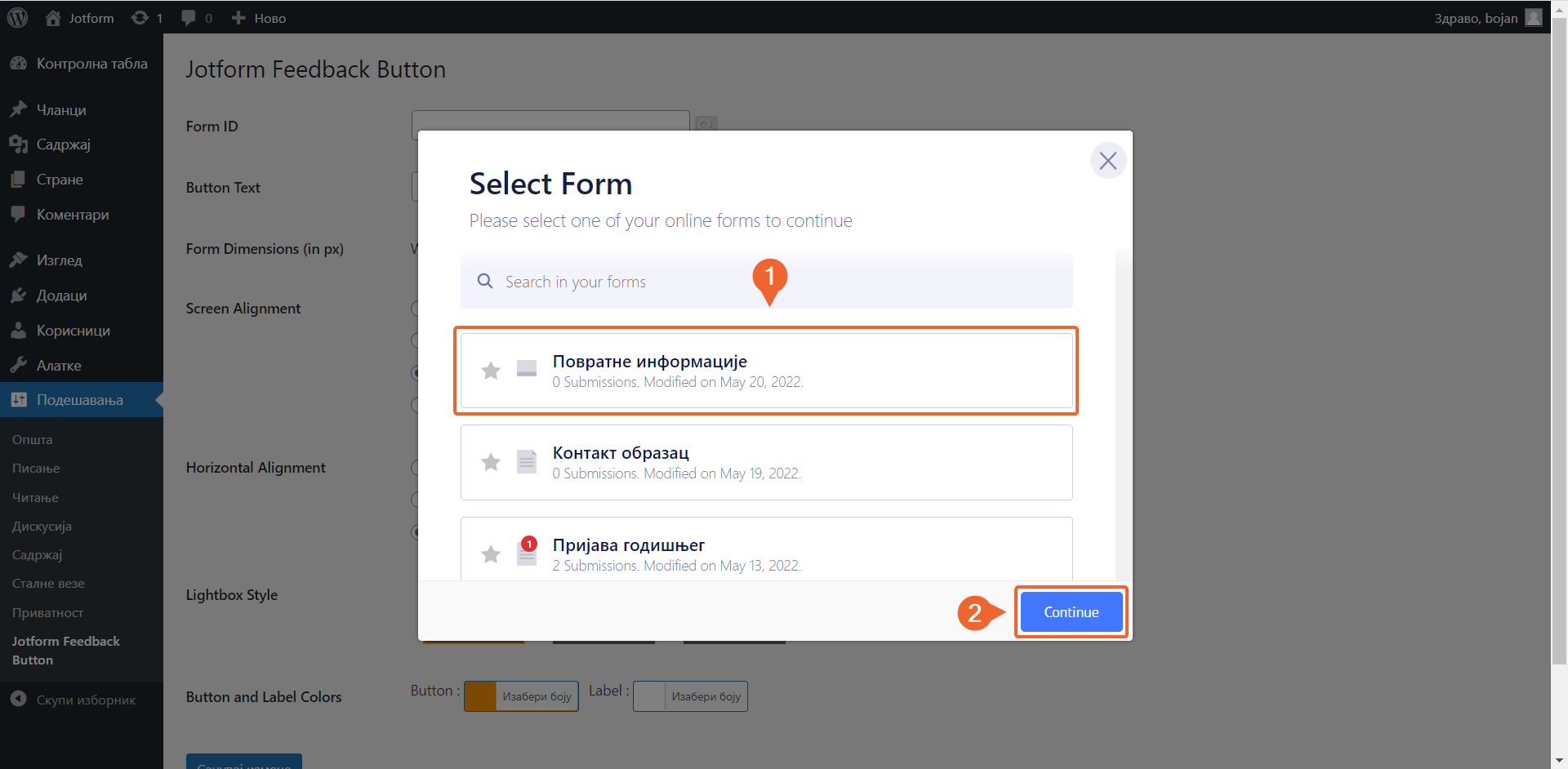Click the WordPress logo icon

coord(17,17)
